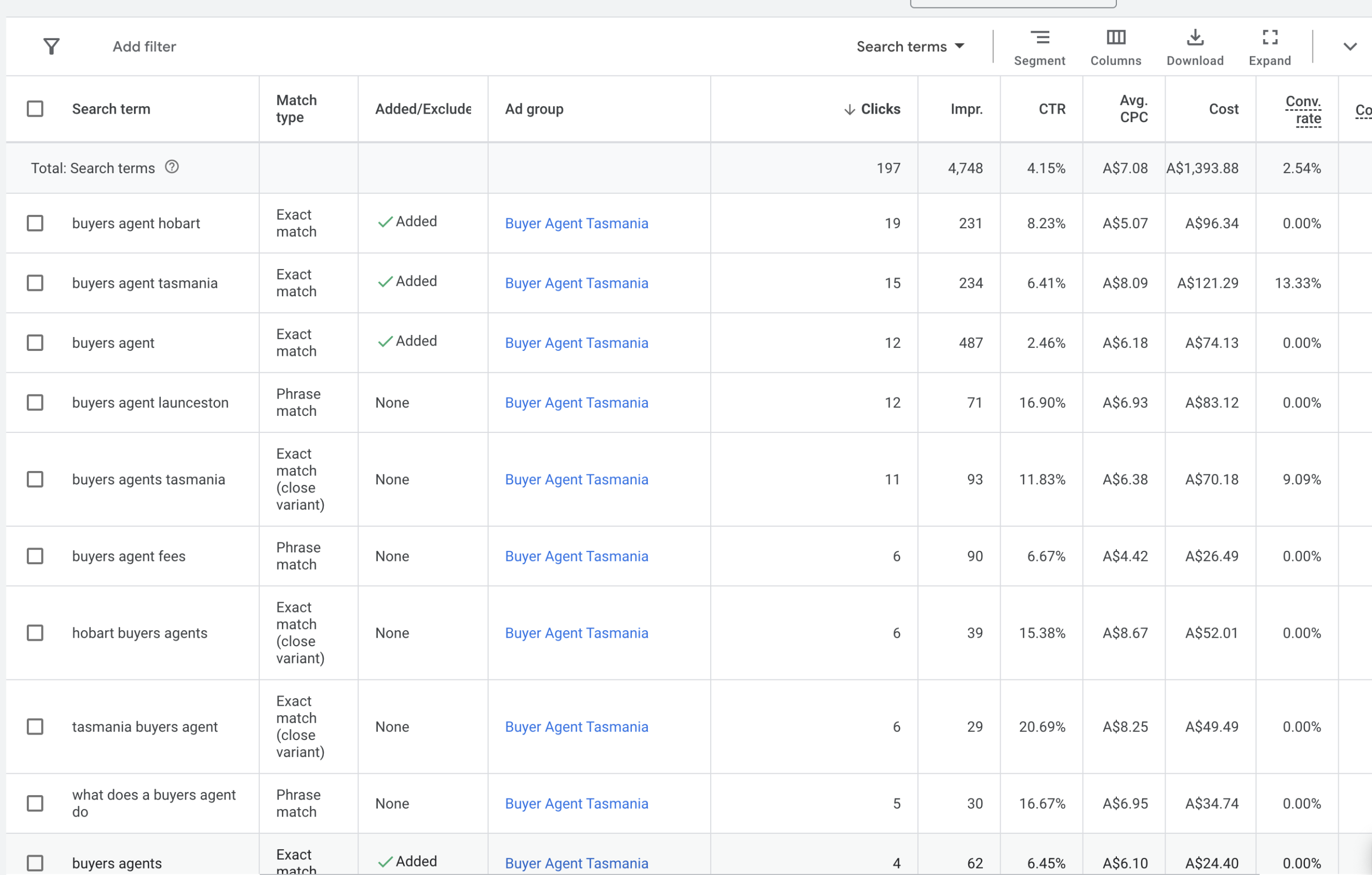Download the search terms report

click(x=1195, y=47)
